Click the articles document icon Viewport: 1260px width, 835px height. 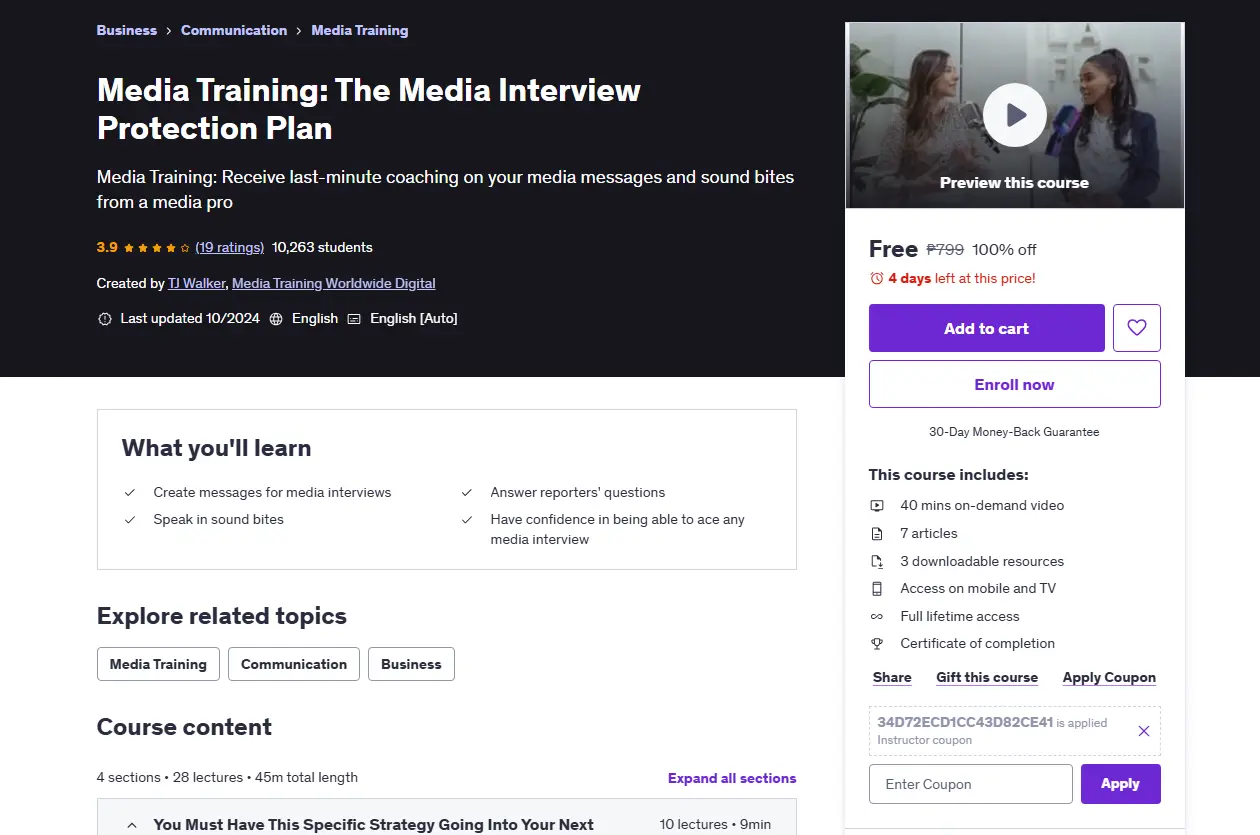(x=877, y=534)
